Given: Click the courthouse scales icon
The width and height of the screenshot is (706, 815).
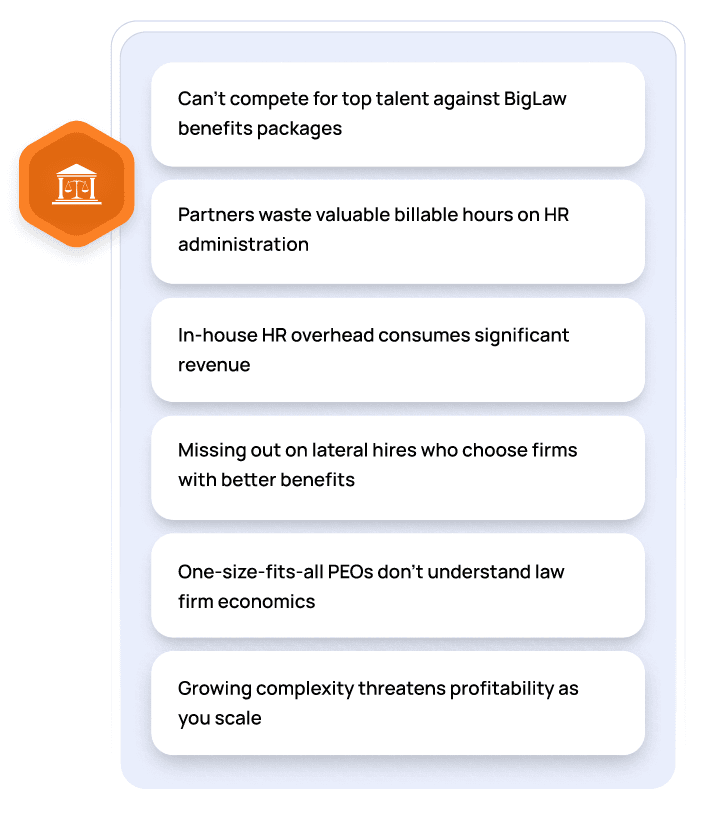Looking at the screenshot, I should (x=76, y=186).
